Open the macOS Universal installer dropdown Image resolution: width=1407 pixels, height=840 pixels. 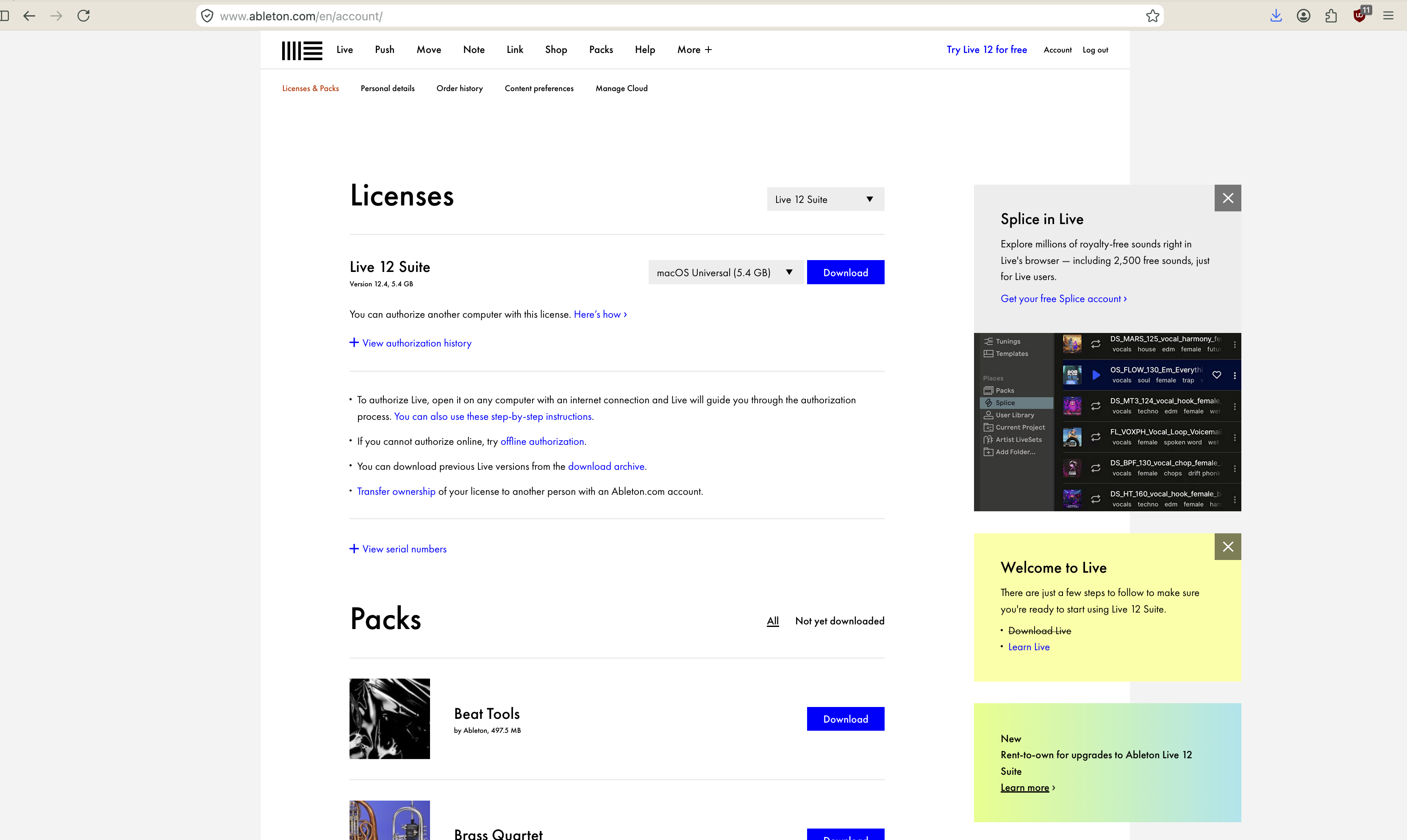pos(726,272)
